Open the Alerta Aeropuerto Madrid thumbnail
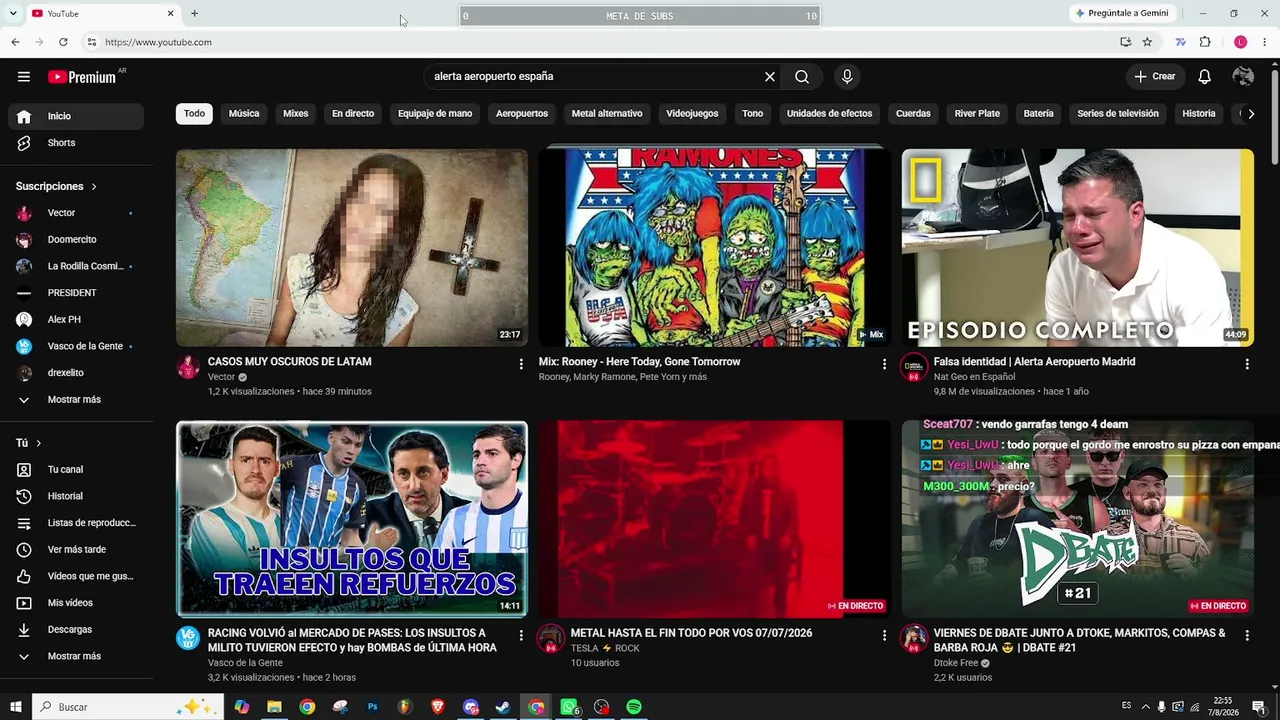Screen dimensions: 1280x720 tap(1078, 248)
